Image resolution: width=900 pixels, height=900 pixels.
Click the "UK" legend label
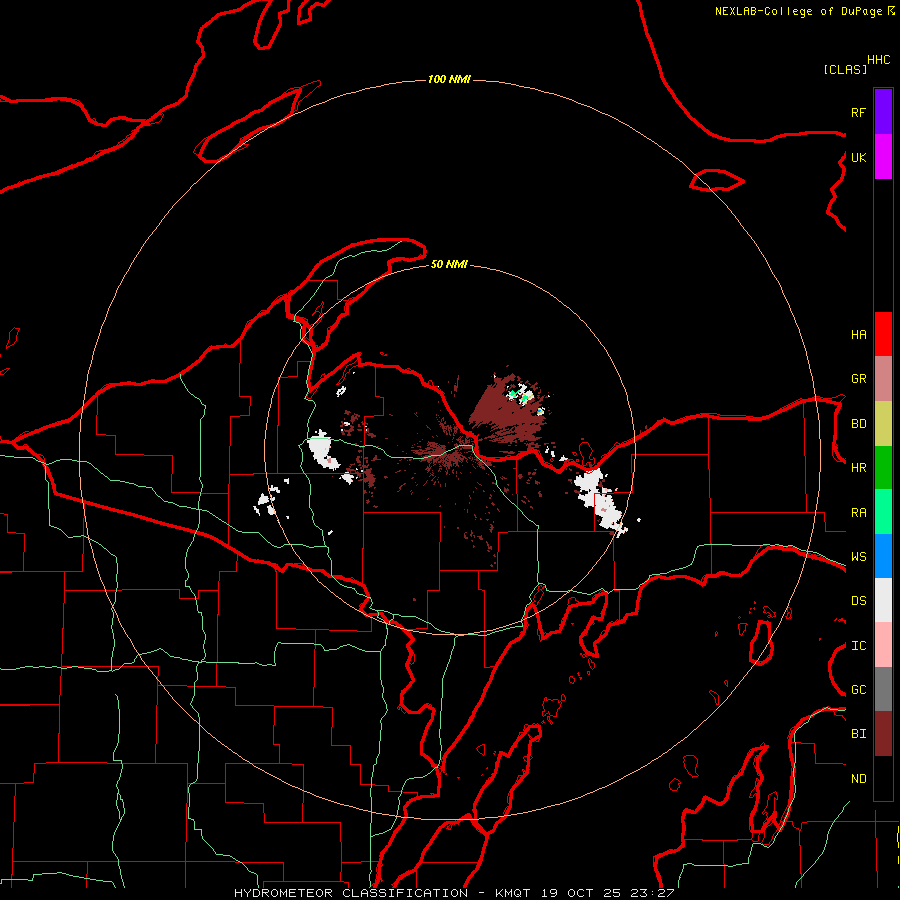click(858, 157)
